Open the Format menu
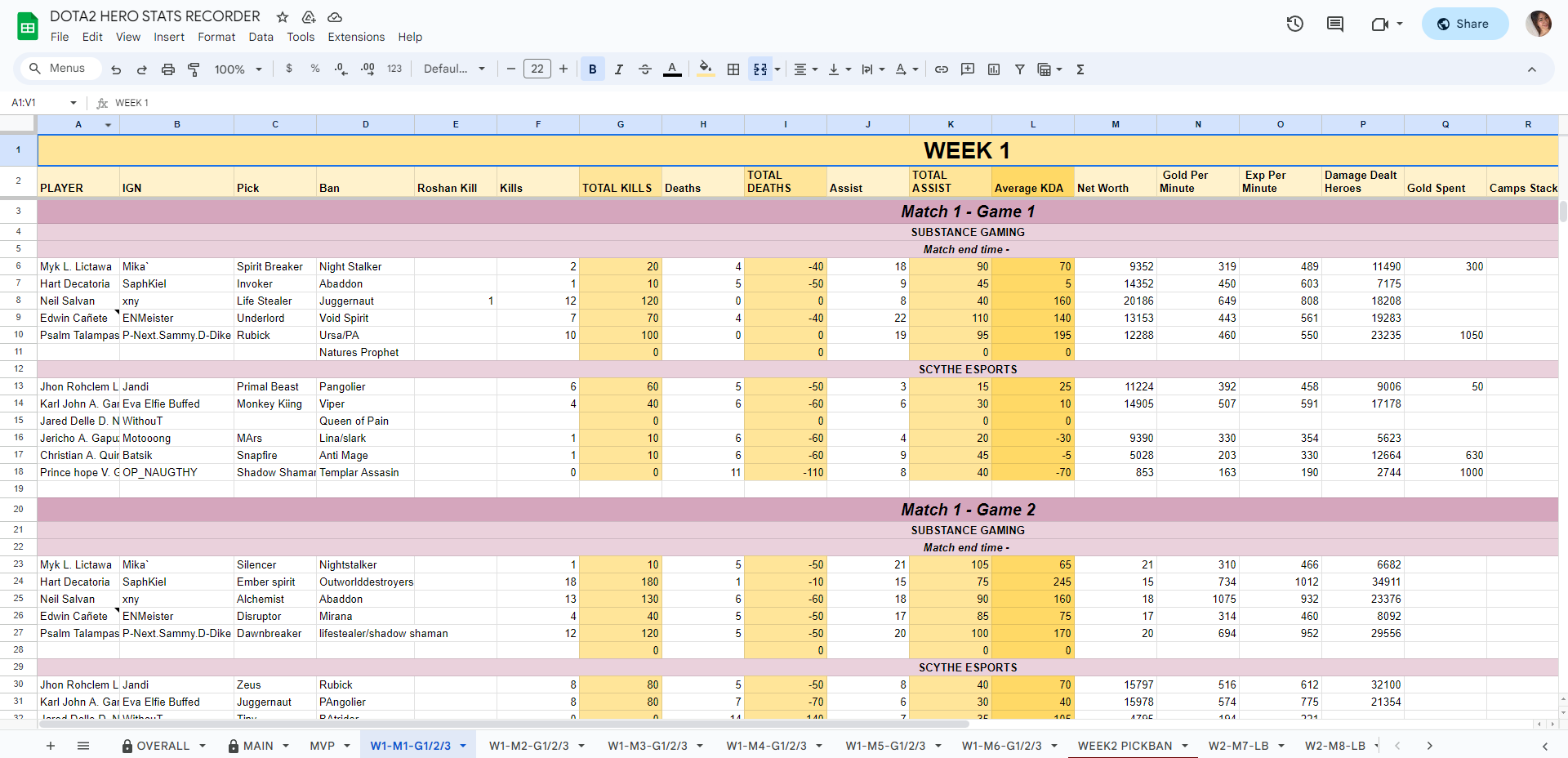Screen dimensions: 1568x758 click(216, 37)
